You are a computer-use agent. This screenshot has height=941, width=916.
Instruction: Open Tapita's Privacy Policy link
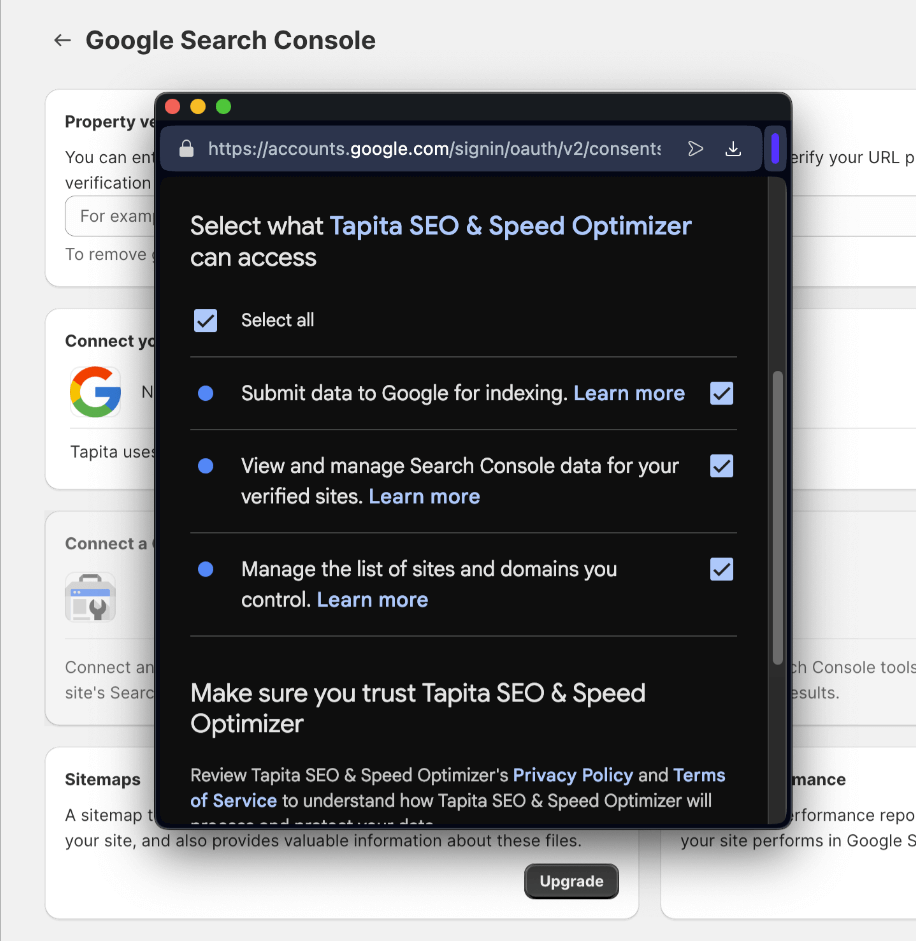pyautogui.click(x=573, y=774)
